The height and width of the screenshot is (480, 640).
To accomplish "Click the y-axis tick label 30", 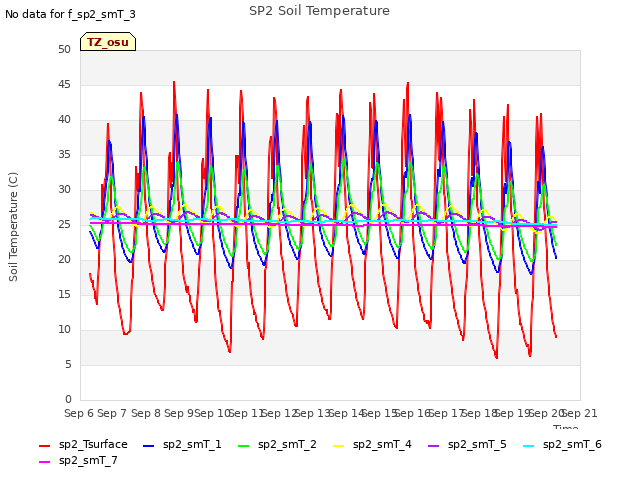I will (x=64, y=189).
